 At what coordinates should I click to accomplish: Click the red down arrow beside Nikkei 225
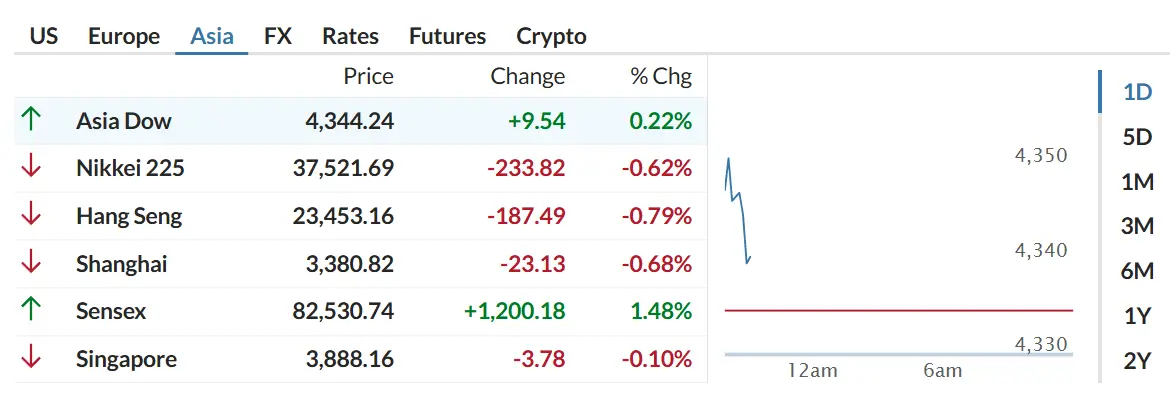point(31,168)
